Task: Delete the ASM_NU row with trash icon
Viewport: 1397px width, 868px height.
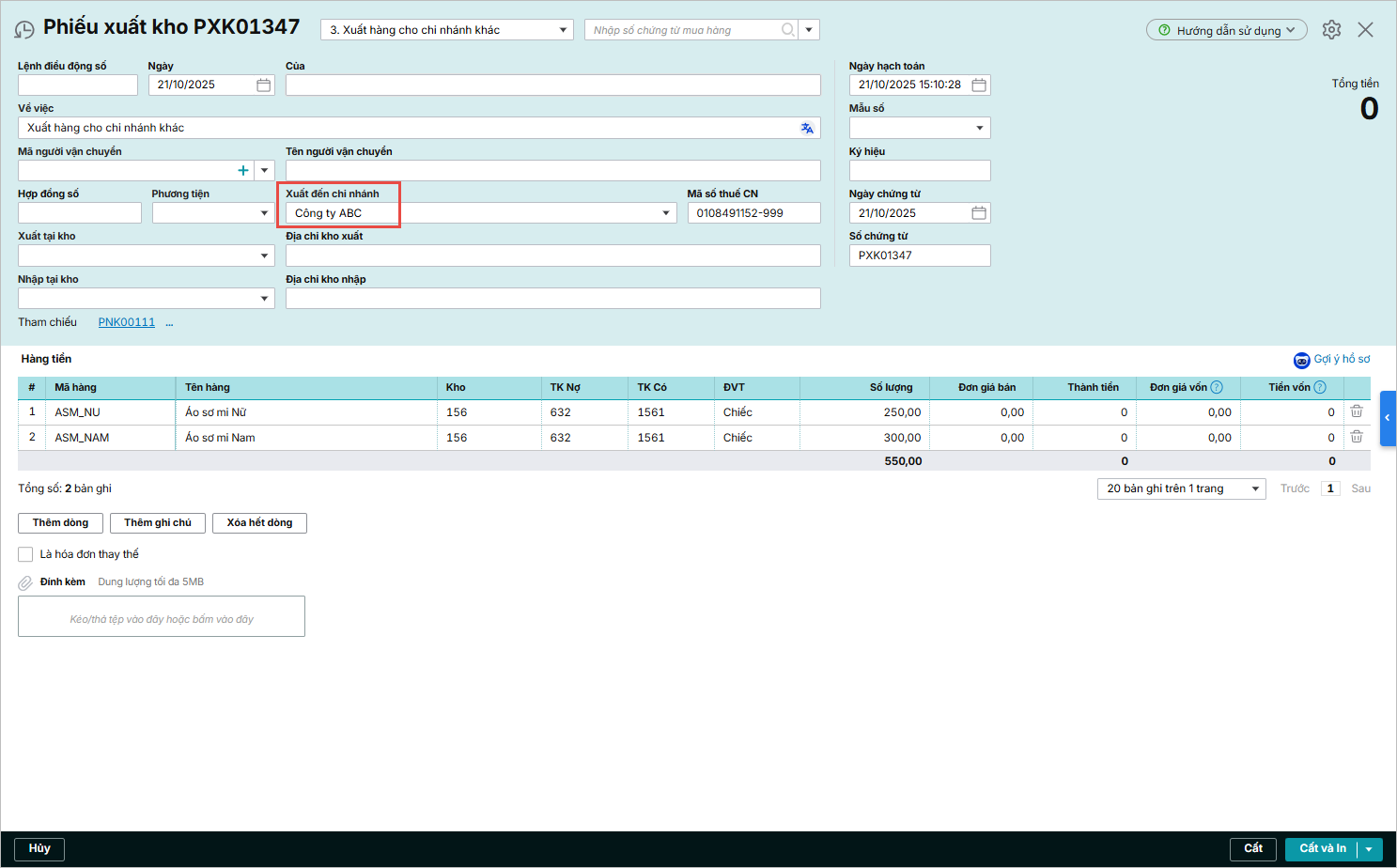Action: click(1357, 411)
